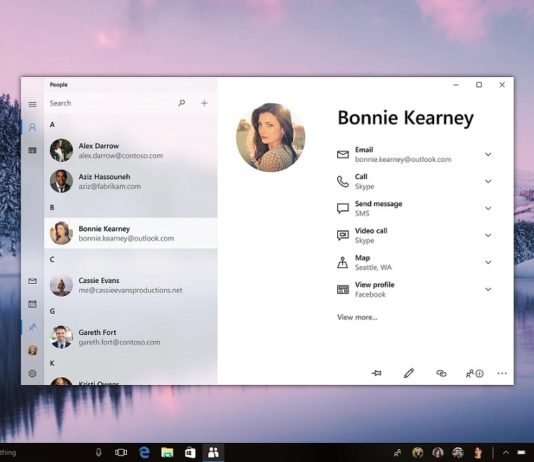Screen dimensions: 534x462
Task: Expand the Call Skype options chevron
Action: click(488, 181)
